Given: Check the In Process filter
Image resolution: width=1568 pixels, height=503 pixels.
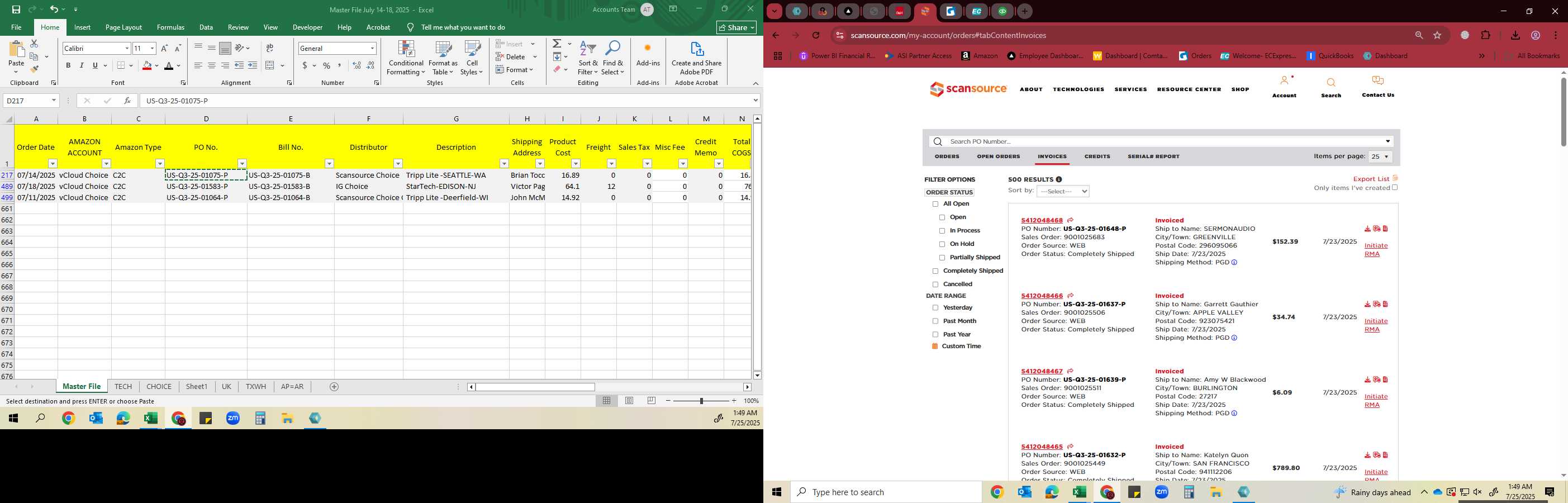Looking at the screenshot, I should point(942,231).
